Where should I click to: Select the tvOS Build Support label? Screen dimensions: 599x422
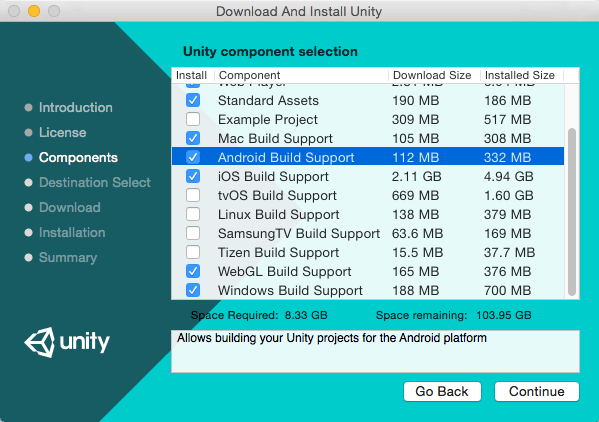coord(277,196)
